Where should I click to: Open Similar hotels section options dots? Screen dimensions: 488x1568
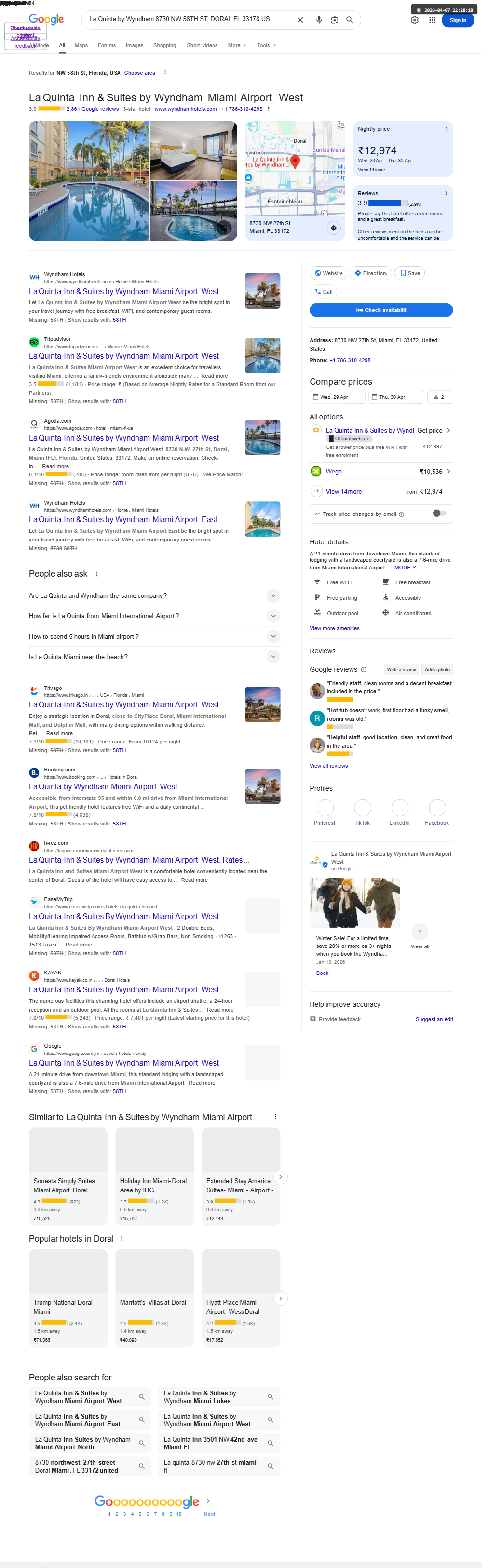(x=275, y=1116)
